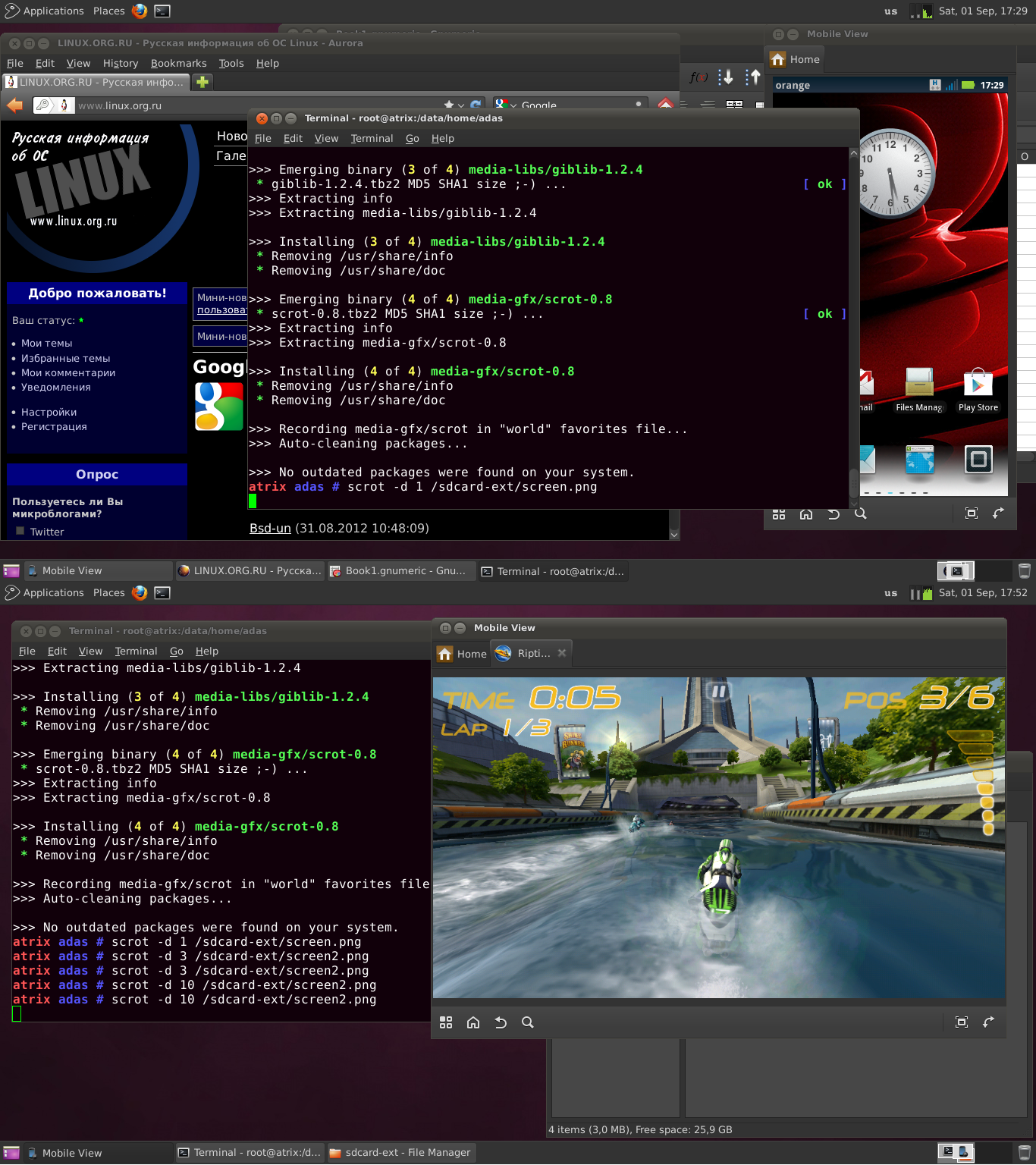The height and width of the screenshot is (1165, 1036).
Task: Switch to Book1.gnumeric in the taskbar
Action: 401,570
